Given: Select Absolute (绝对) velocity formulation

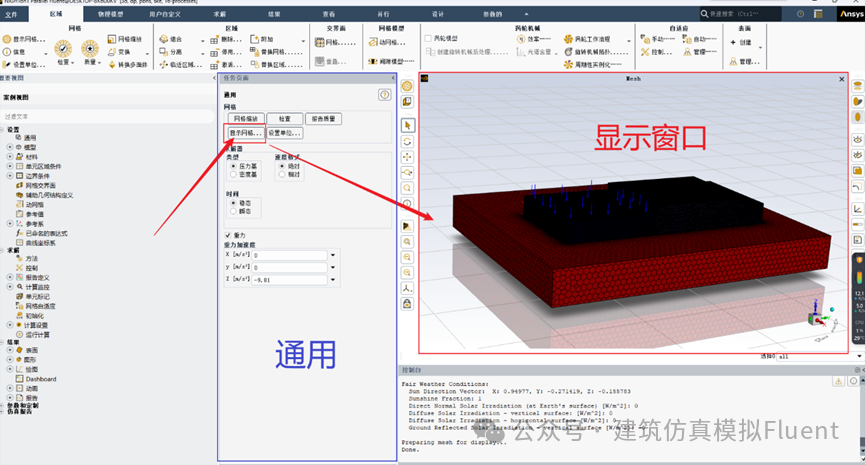Looking at the screenshot, I should 282,166.
